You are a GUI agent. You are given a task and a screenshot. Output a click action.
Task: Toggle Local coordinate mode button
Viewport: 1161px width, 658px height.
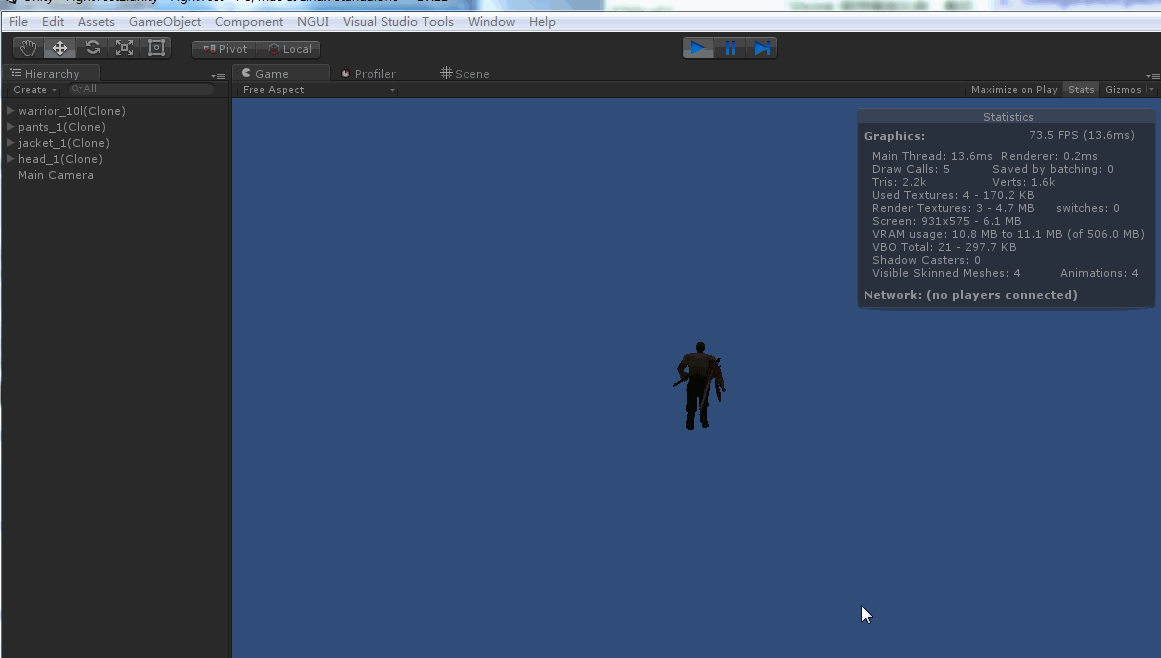coord(290,48)
